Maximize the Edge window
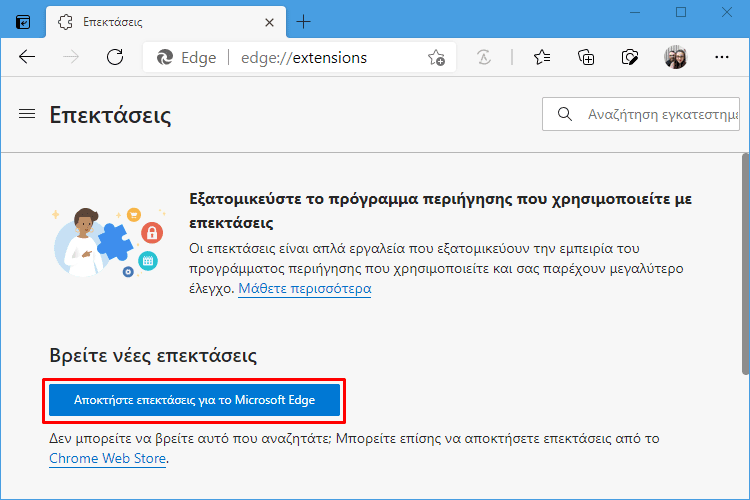Viewport: 750px width, 500px height. (681, 12)
